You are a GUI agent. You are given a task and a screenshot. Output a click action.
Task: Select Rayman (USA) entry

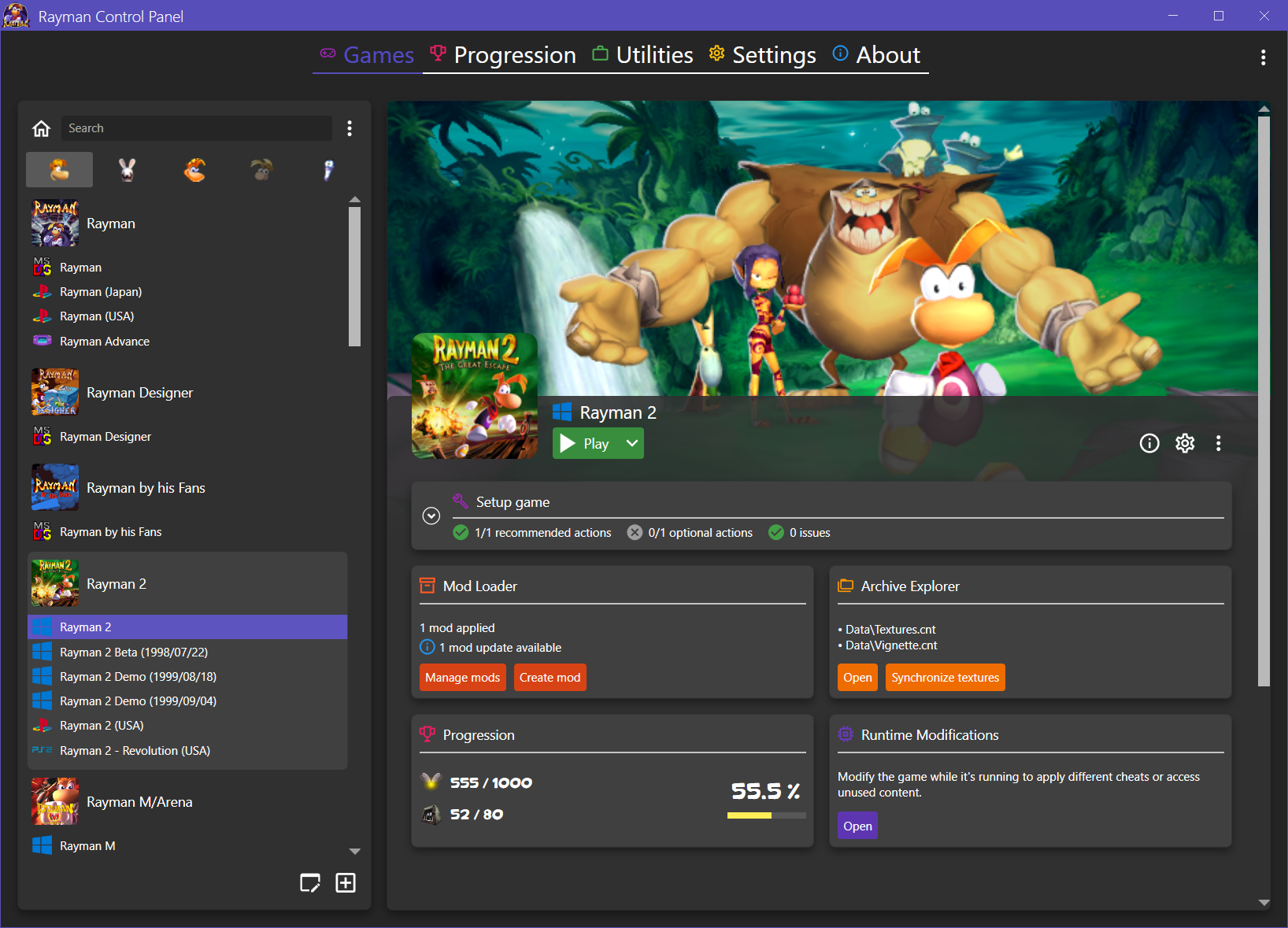pos(187,316)
